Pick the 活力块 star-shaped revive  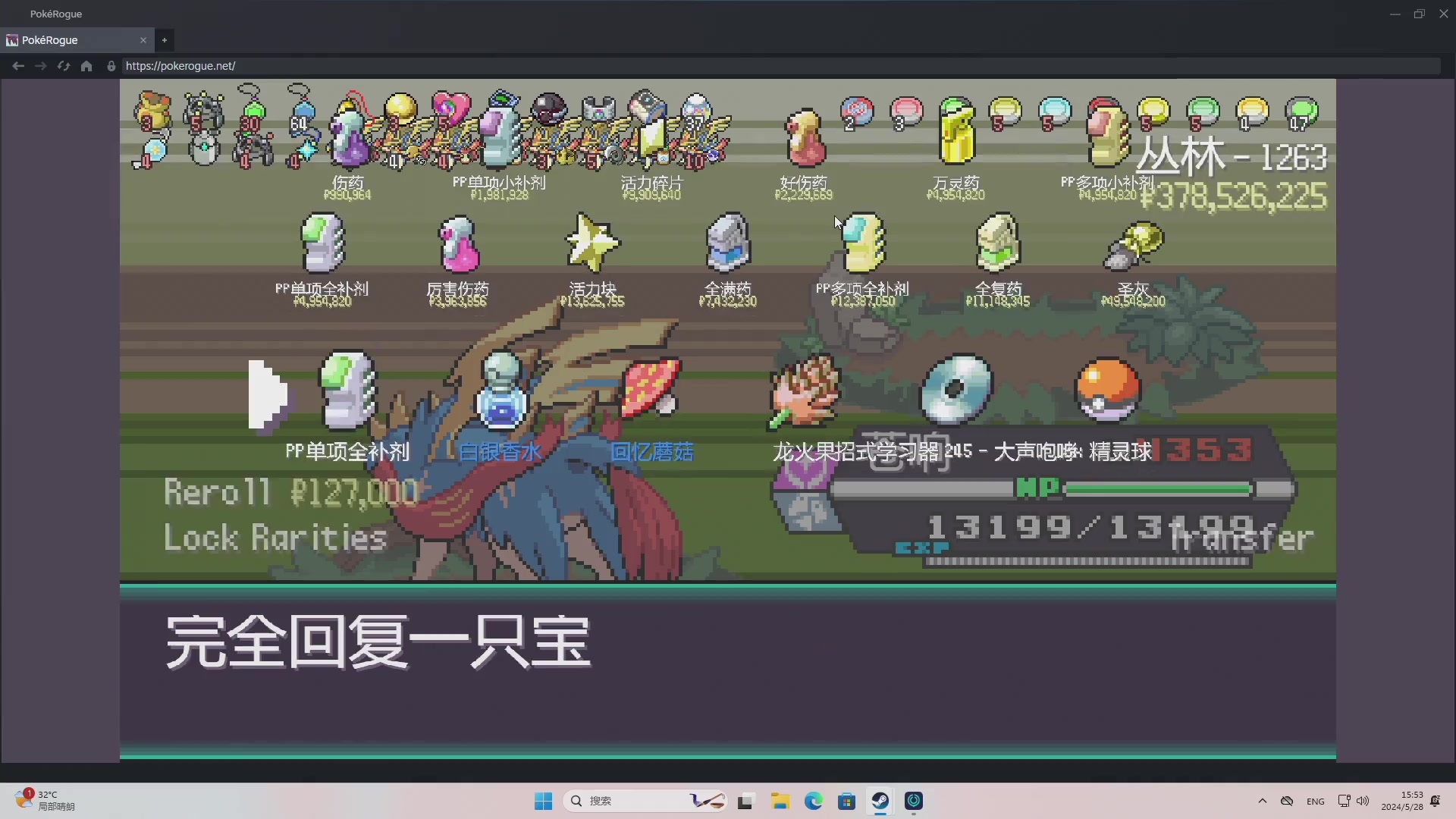(x=593, y=243)
